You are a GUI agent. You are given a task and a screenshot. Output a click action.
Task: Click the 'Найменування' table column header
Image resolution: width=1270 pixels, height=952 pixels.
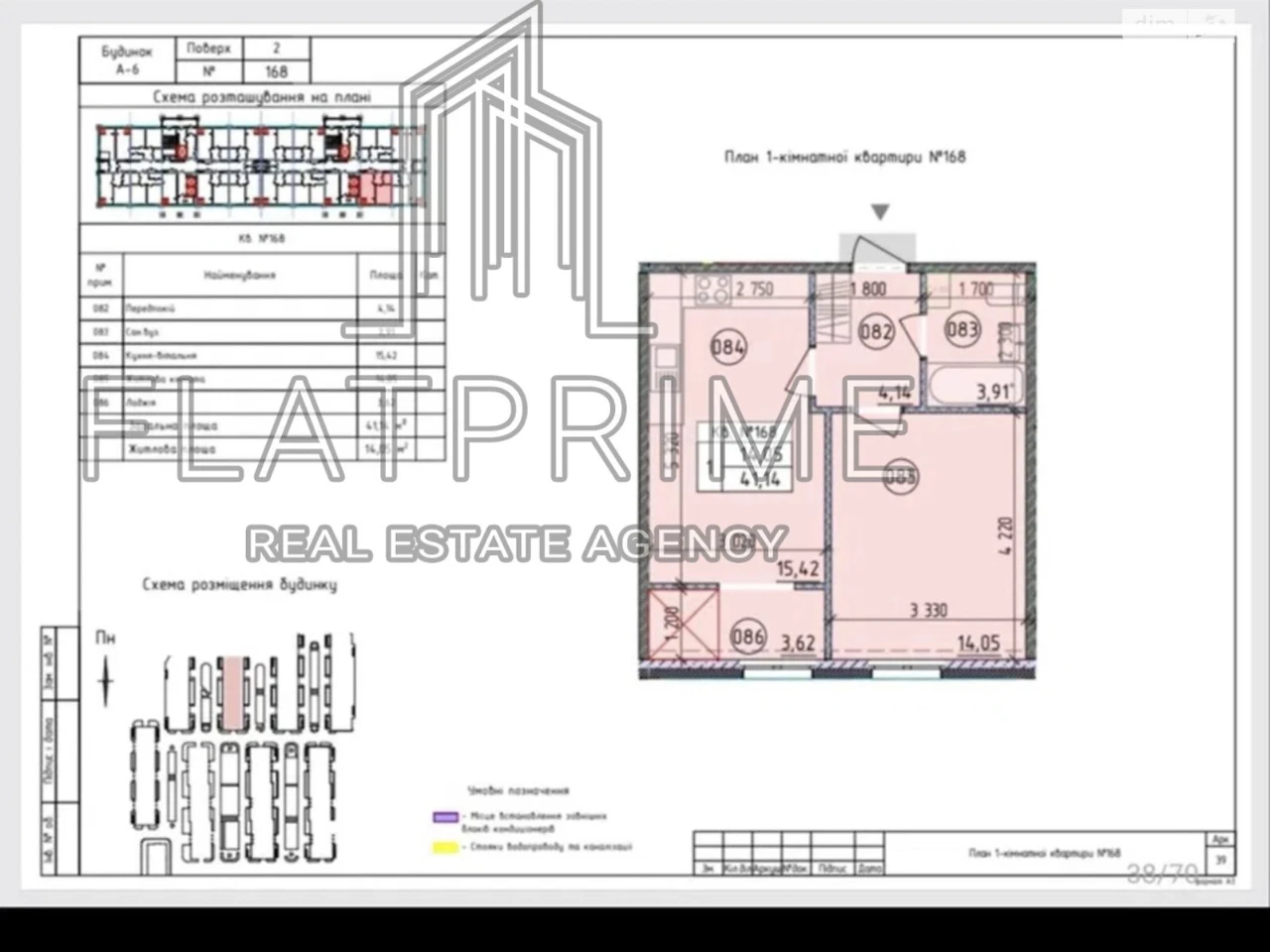239,275
